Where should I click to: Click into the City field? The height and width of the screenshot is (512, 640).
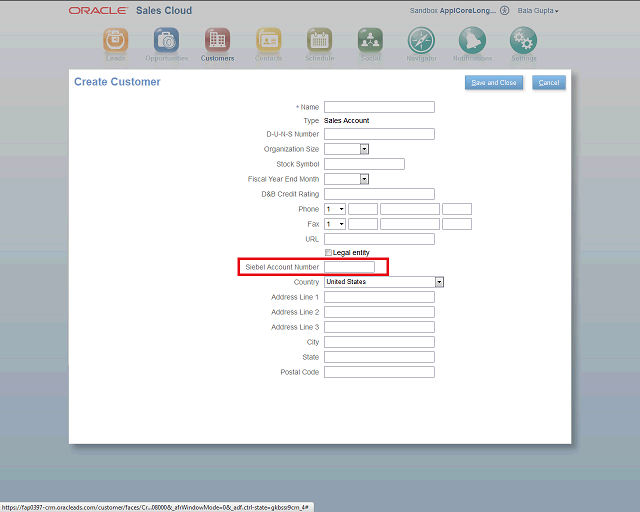[379, 342]
